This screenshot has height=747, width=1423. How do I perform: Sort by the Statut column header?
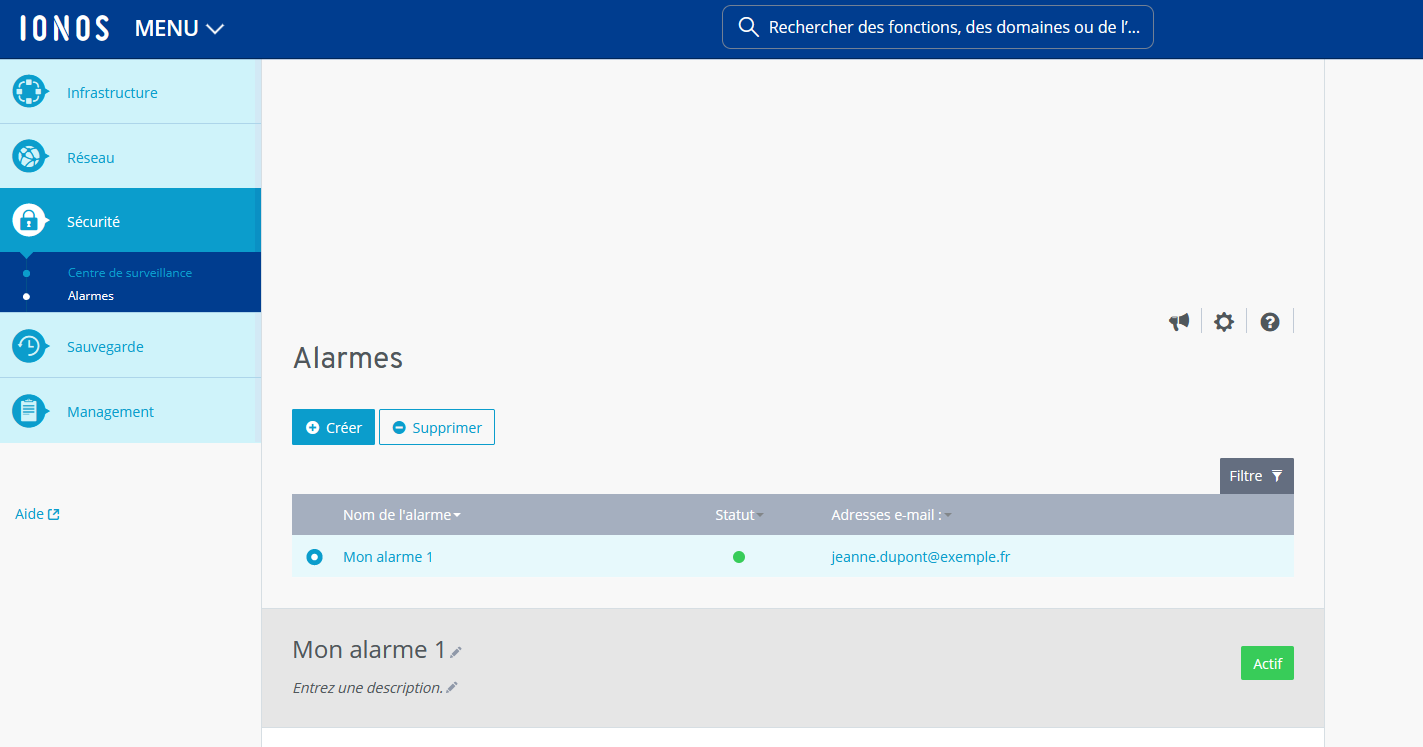(x=738, y=515)
